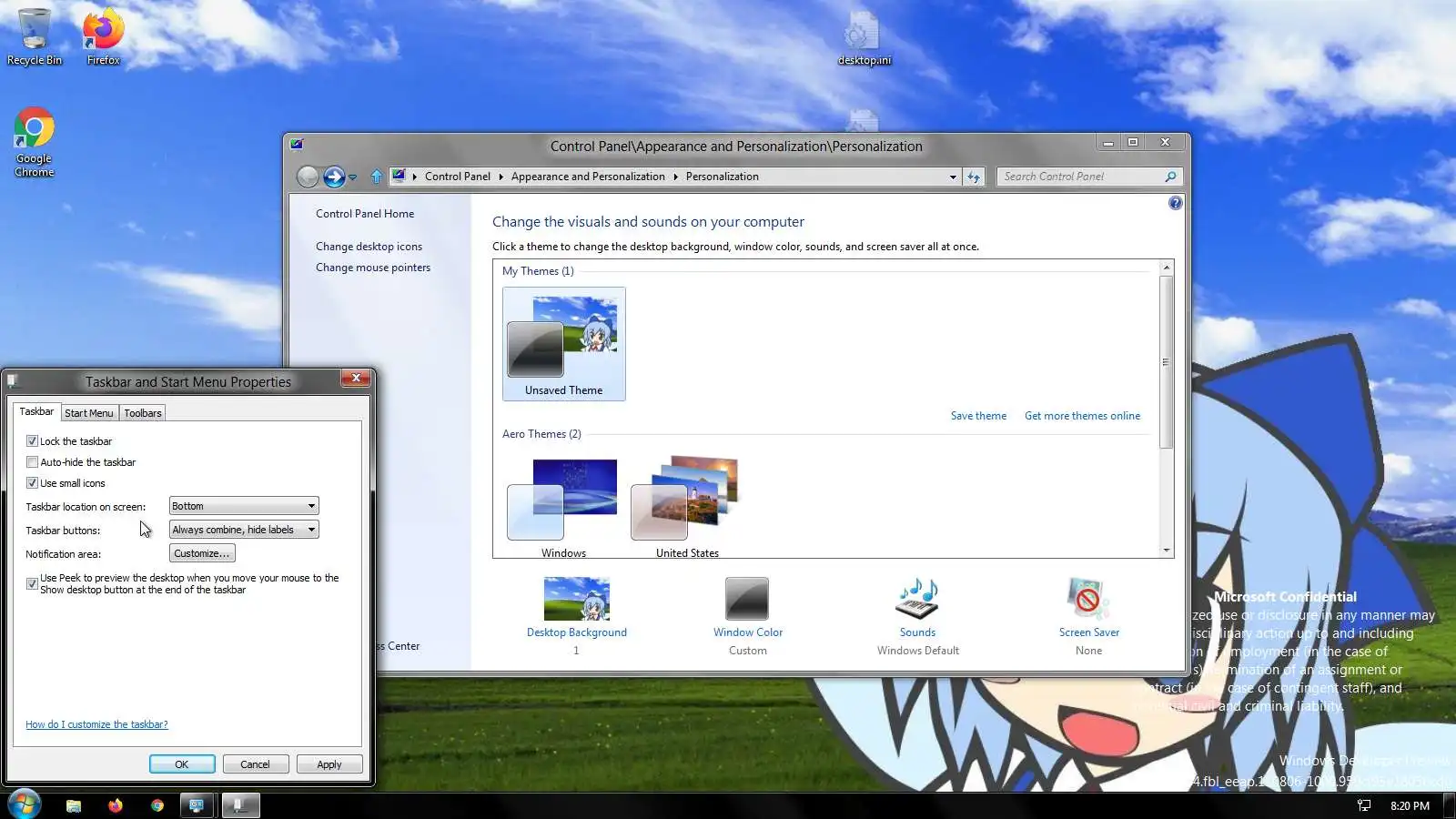The height and width of the screenshot is (819, 1456).
Task: Open the clock showing 8:20 PM
Action: 1410,806
